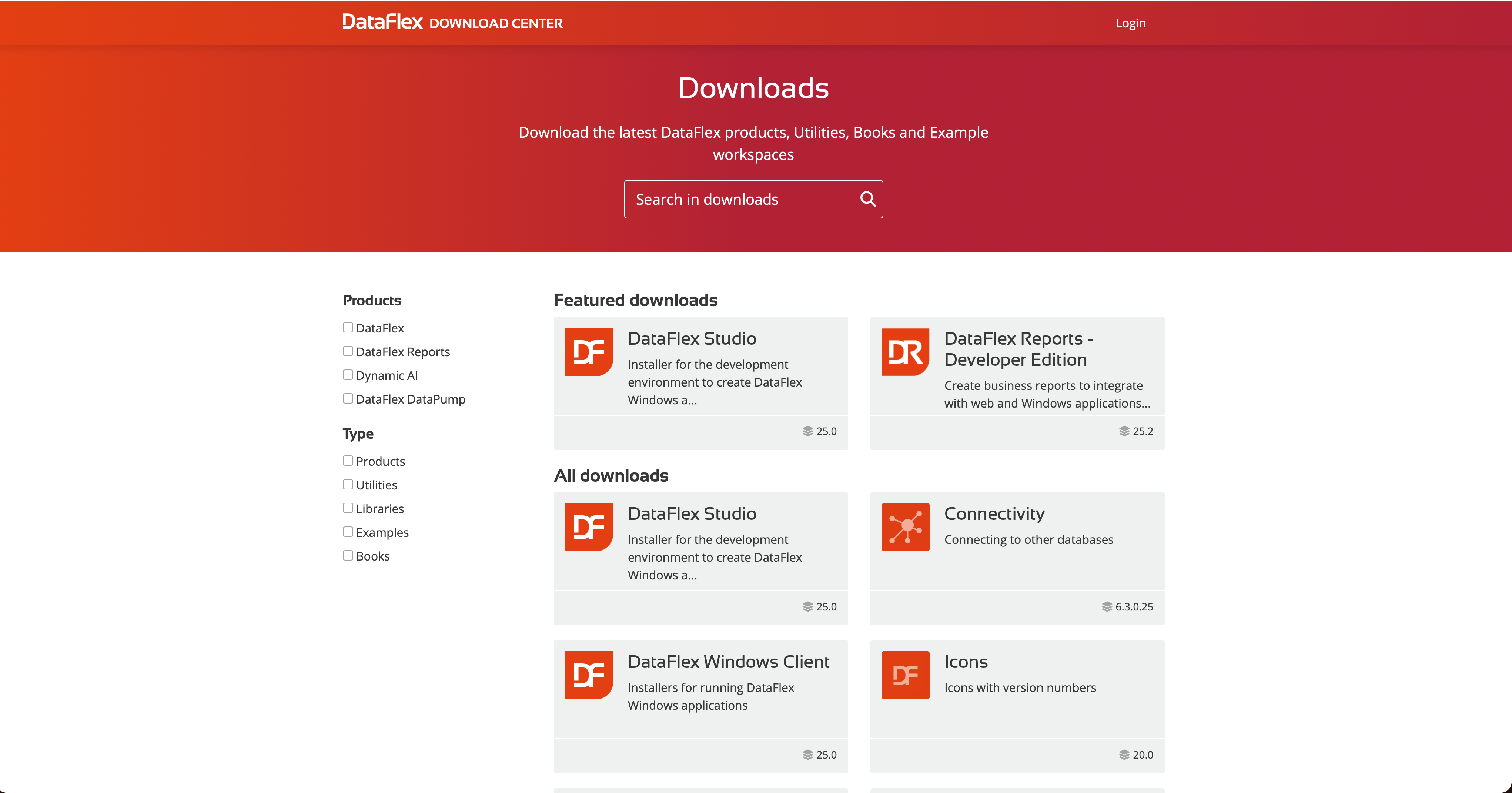Click the layers version icon beside 25.2
Screen dimensions: 1512x793
click(1124, 431)
